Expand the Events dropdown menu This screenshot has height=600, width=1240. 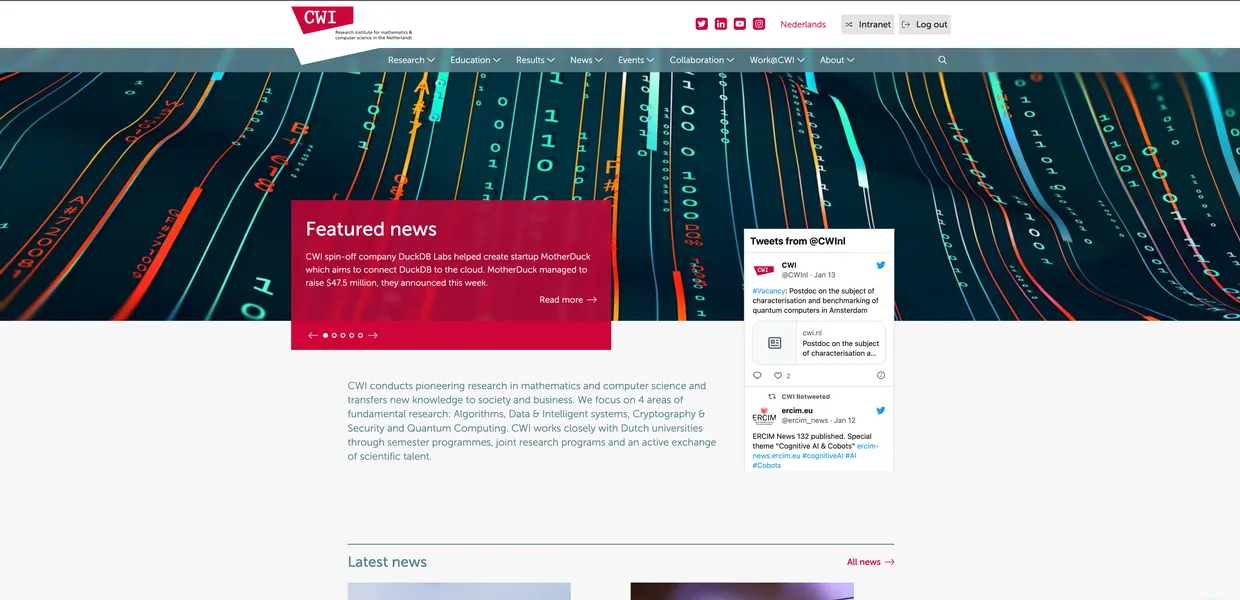635,60
